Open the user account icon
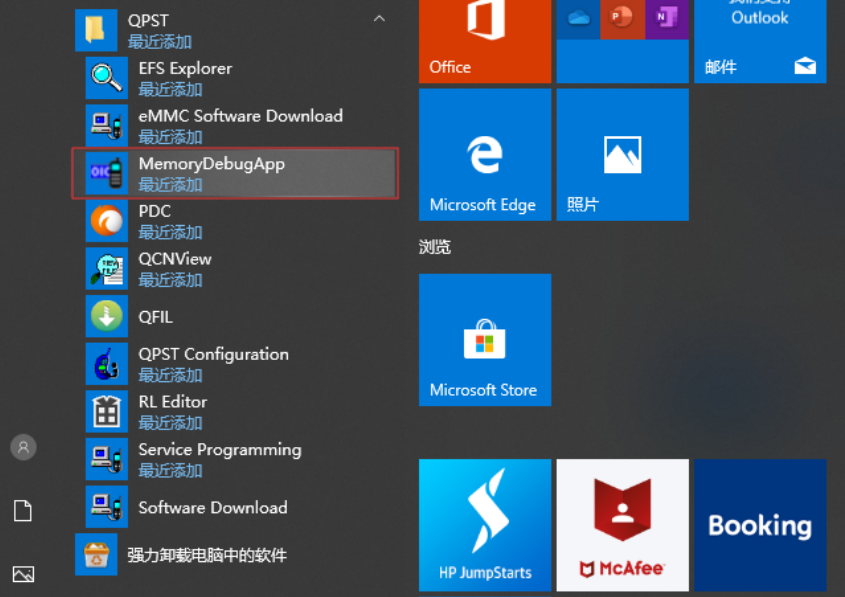 (x=23, y=447)
